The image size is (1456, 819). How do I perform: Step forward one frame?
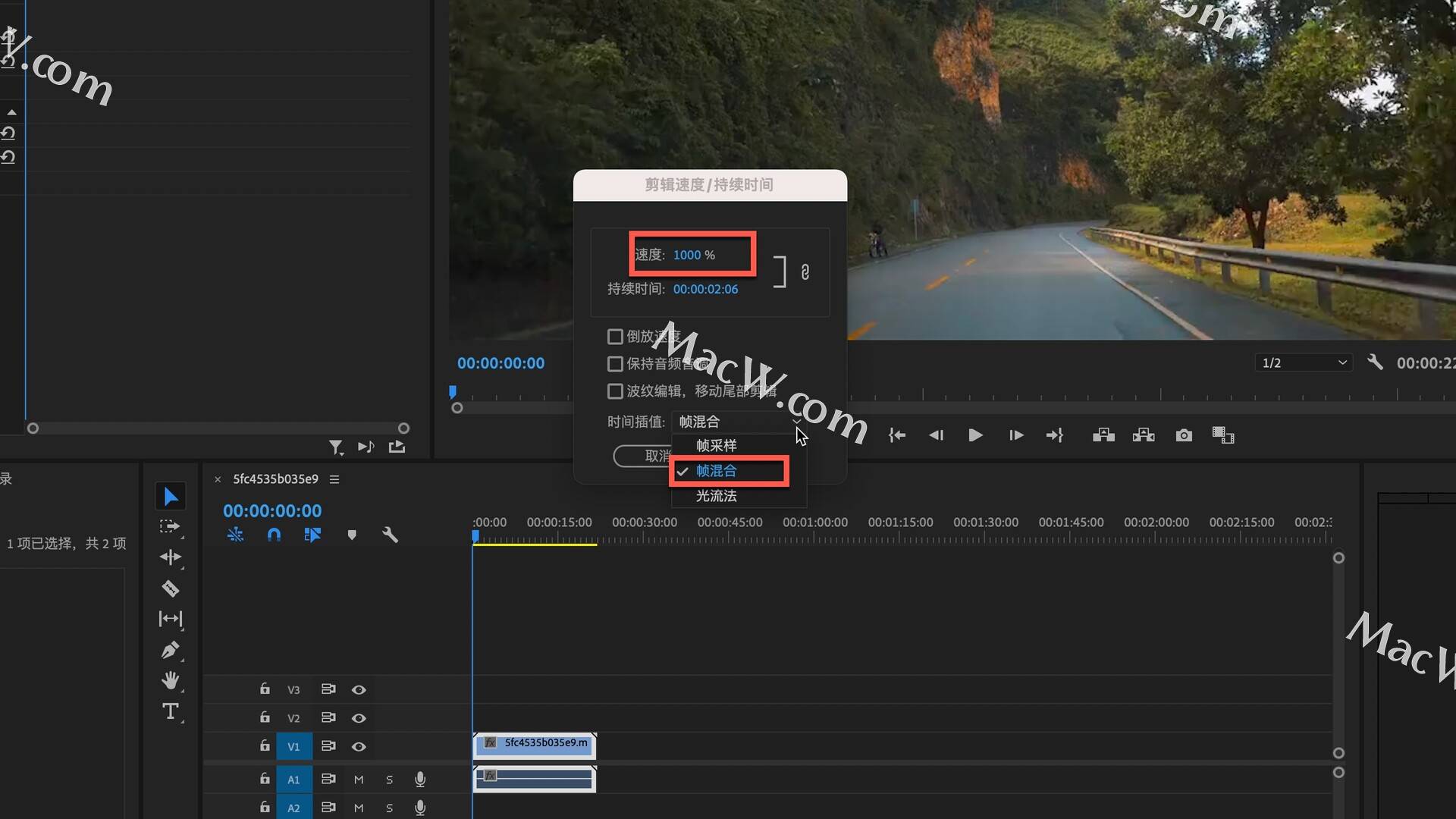pyautogui.click(x=1016, y=435)
